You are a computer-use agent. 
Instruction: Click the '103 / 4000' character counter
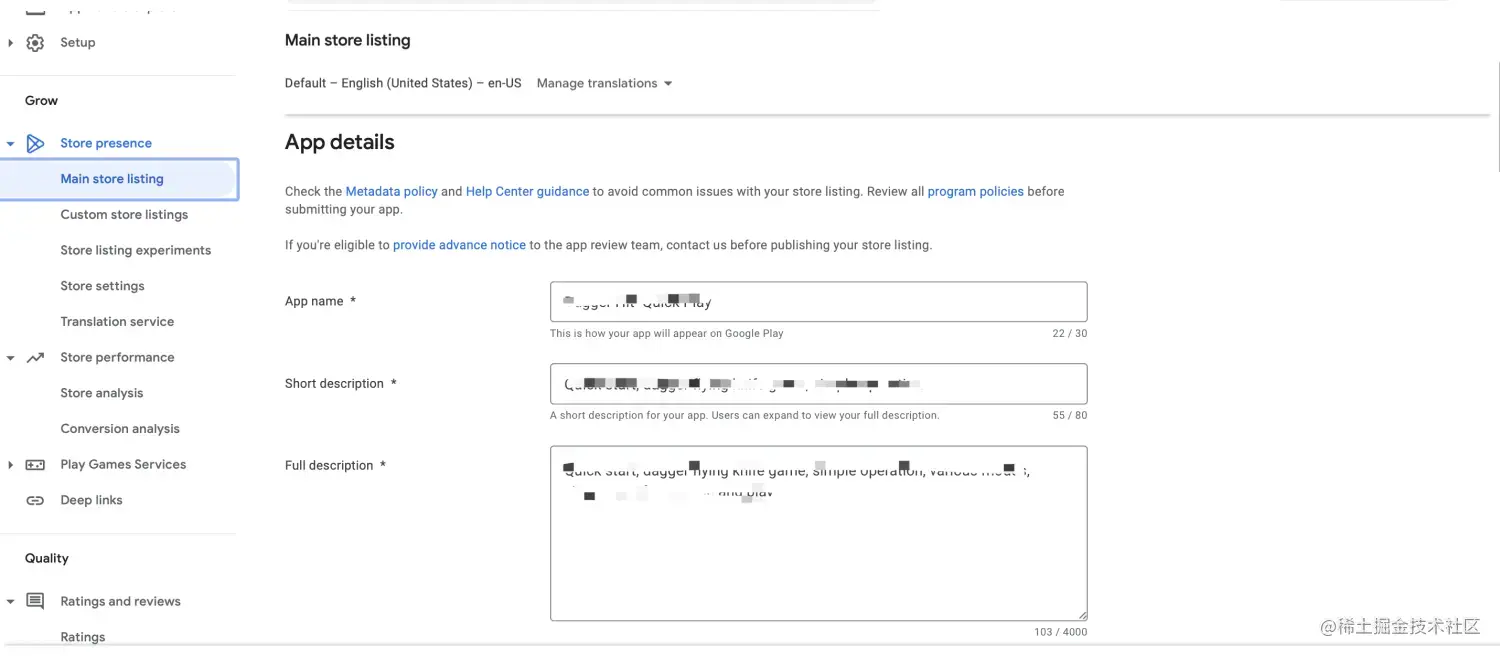(1061, 632)
